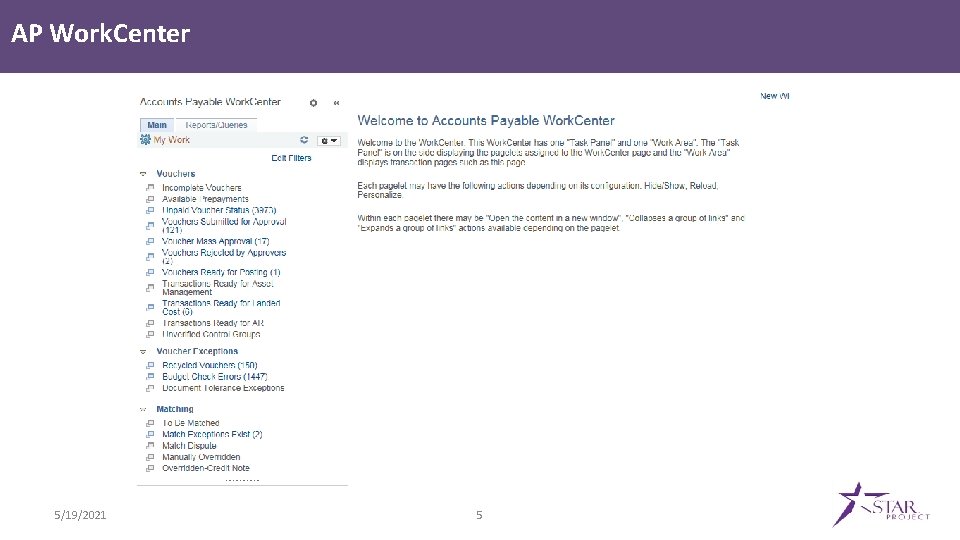Click new-window icon beside Unverified Control Groups
This screenshot has height=540, width=960.
(150, 334)
